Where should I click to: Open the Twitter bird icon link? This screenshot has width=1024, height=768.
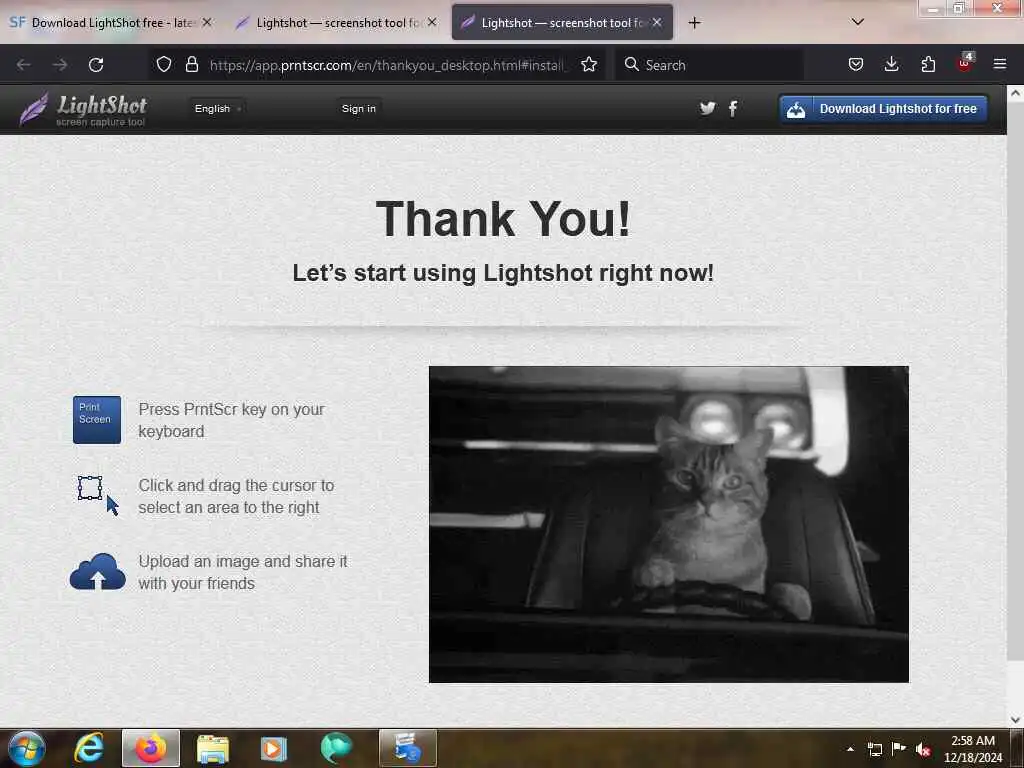tap(707, 108)
